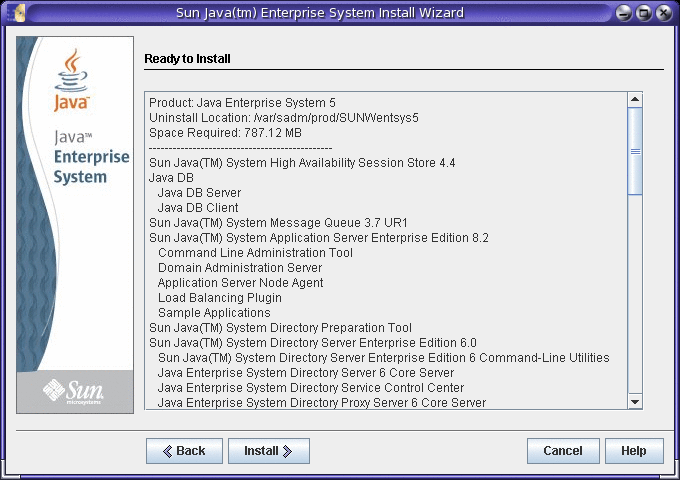This screenshot has height=480, width=680.
Task: Select 'Application Server Node Agent' line
Action: coord(240,283)
